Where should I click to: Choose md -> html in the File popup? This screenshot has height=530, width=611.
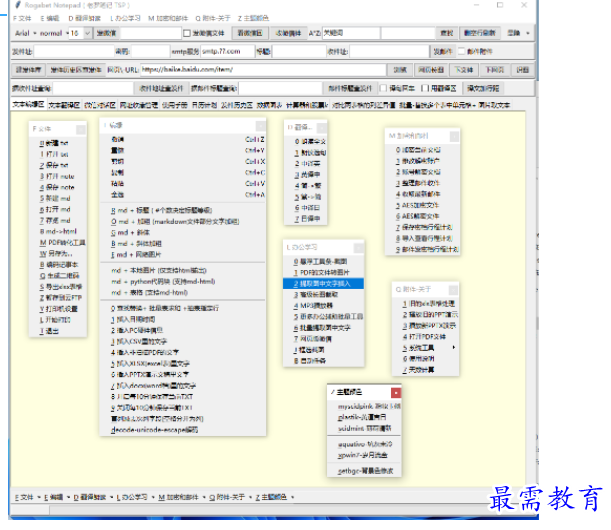coord(60,231)
